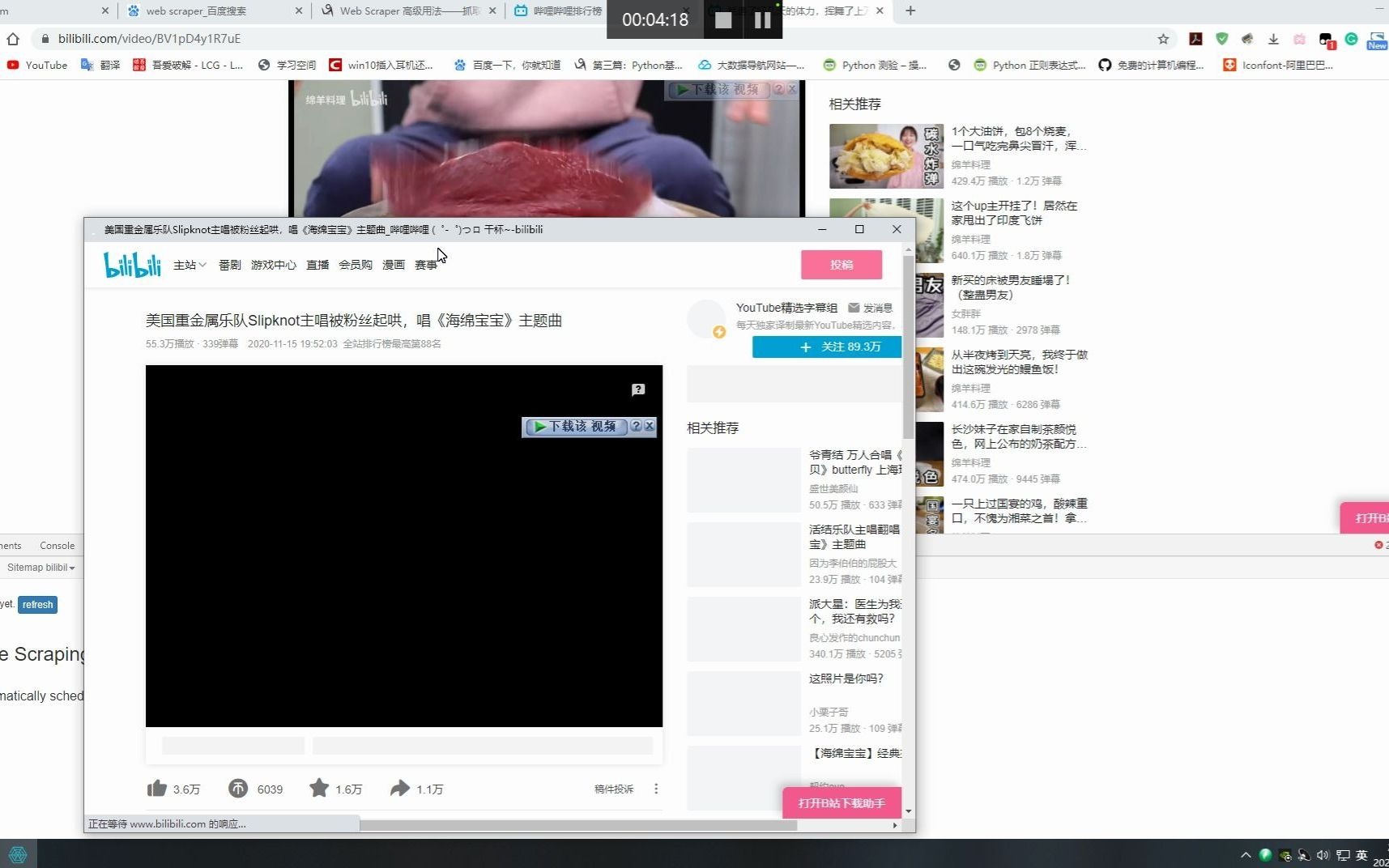
Task: Open 漫画 nav item
Action: pyautogui.click(x=394, y=265)
